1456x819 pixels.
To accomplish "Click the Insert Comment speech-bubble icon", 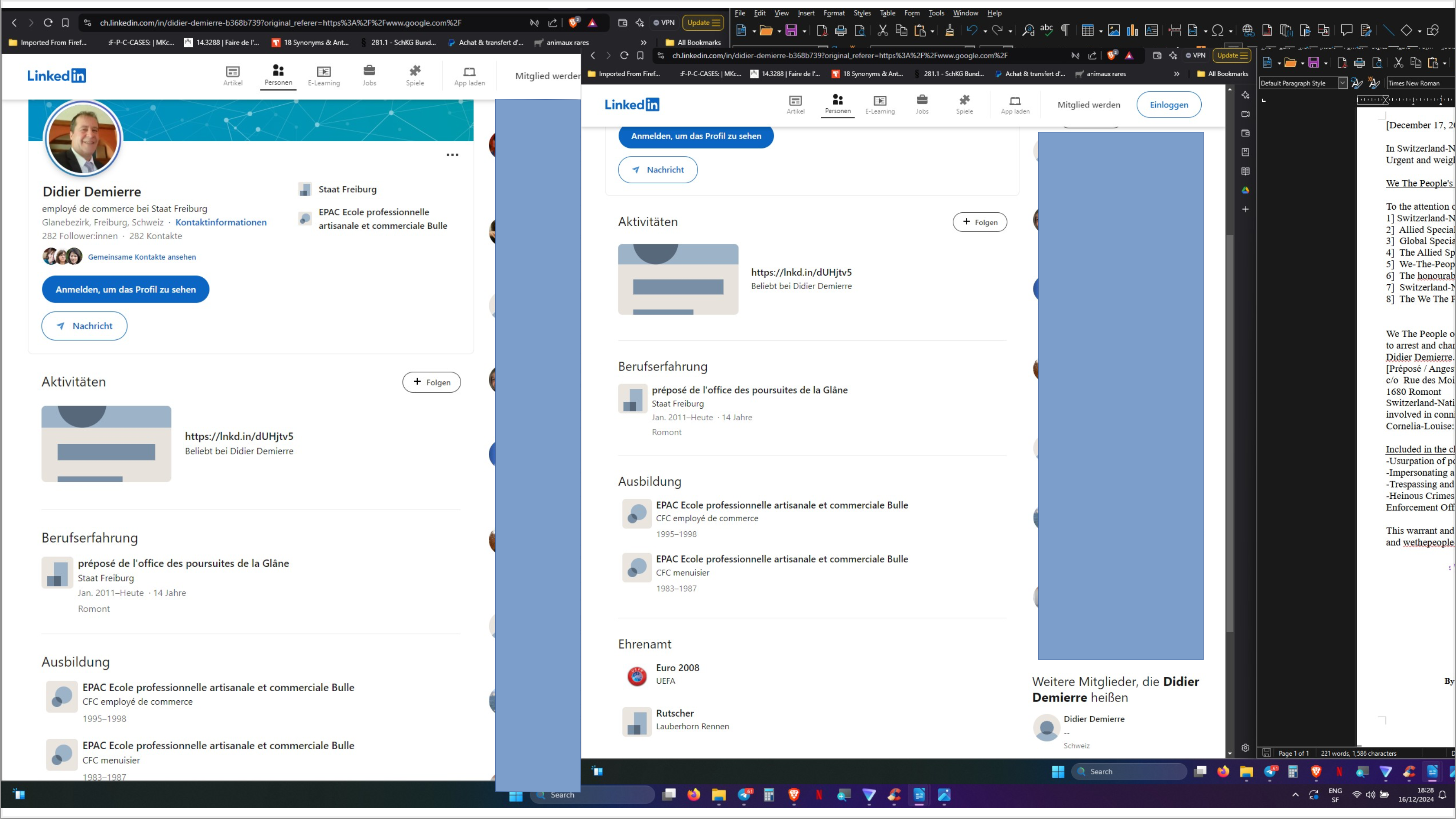I will pos(1346,30).
